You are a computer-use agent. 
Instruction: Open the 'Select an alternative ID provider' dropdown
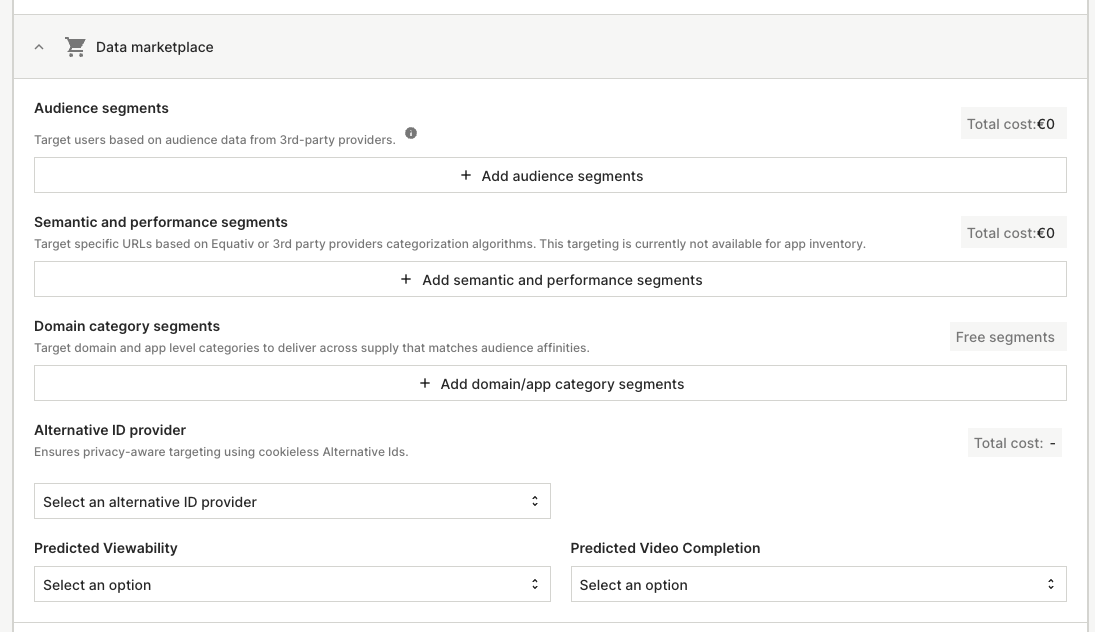(x=291, y=501)
